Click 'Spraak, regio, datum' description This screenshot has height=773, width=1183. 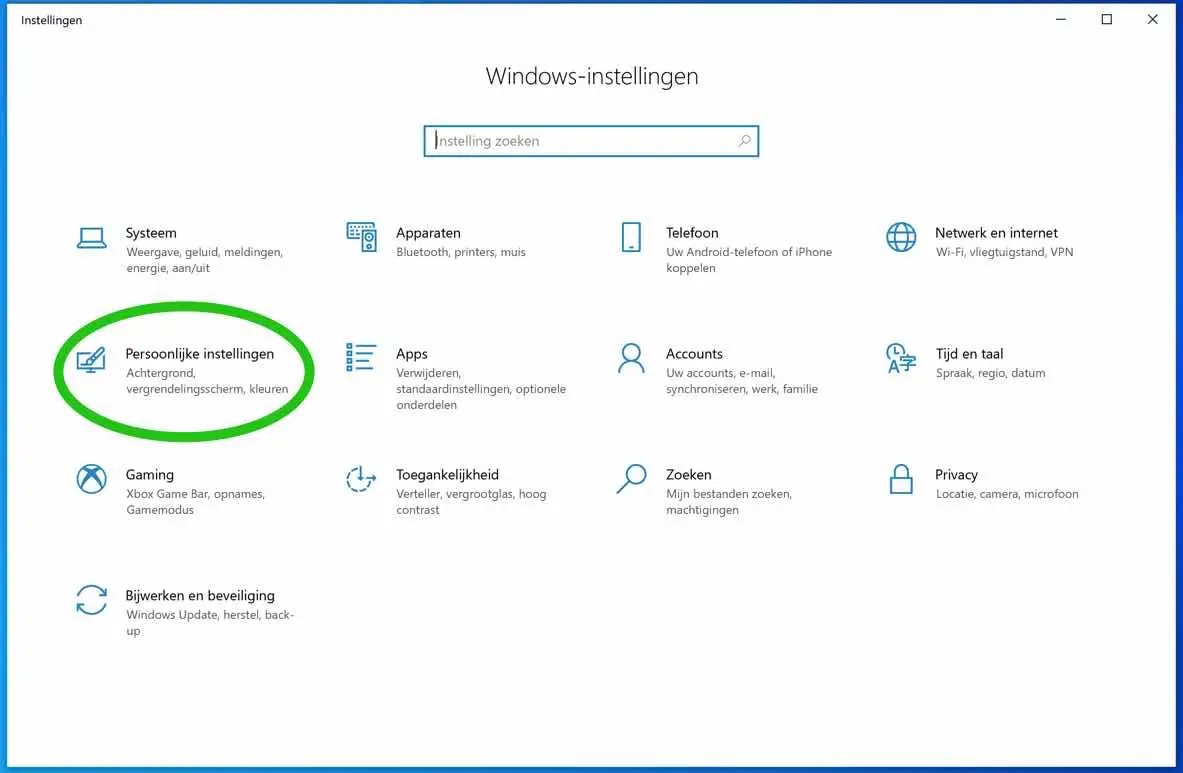pyautogui.click(x=991, y=373)
